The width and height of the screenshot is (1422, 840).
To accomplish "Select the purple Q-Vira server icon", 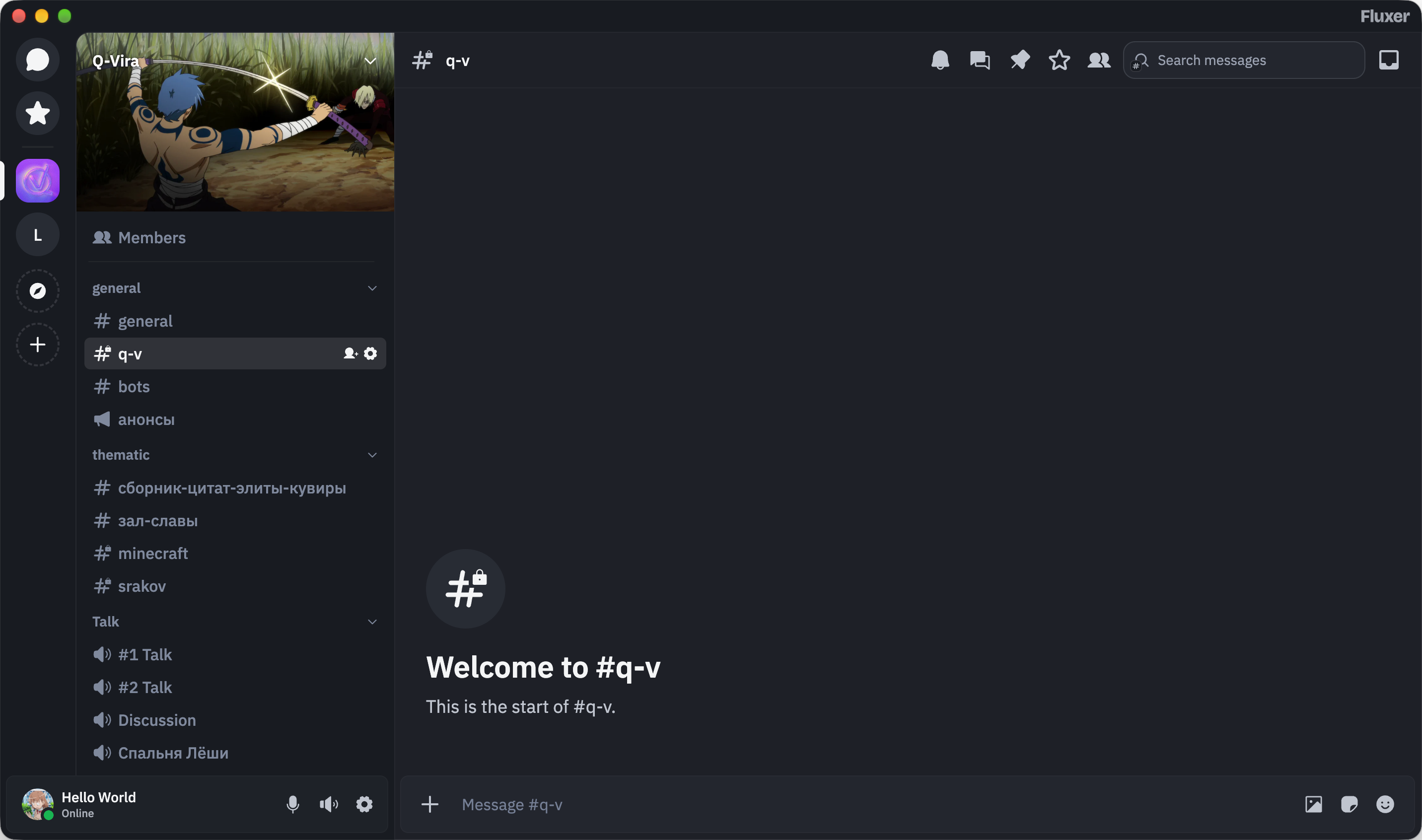I will [37, 181].
